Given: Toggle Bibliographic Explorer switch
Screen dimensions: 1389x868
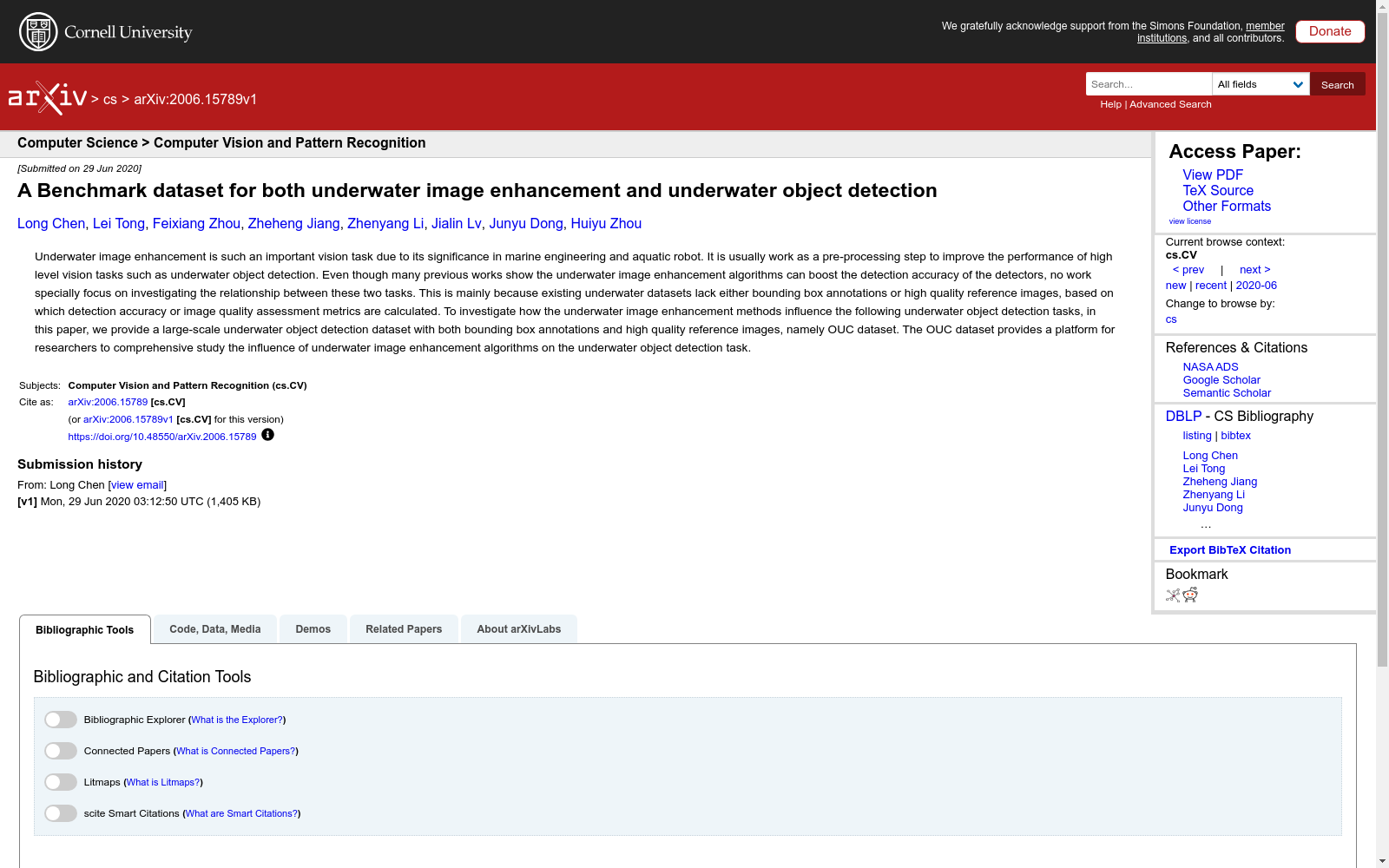Looking at the screenshot, I should [x=61, y=720].
